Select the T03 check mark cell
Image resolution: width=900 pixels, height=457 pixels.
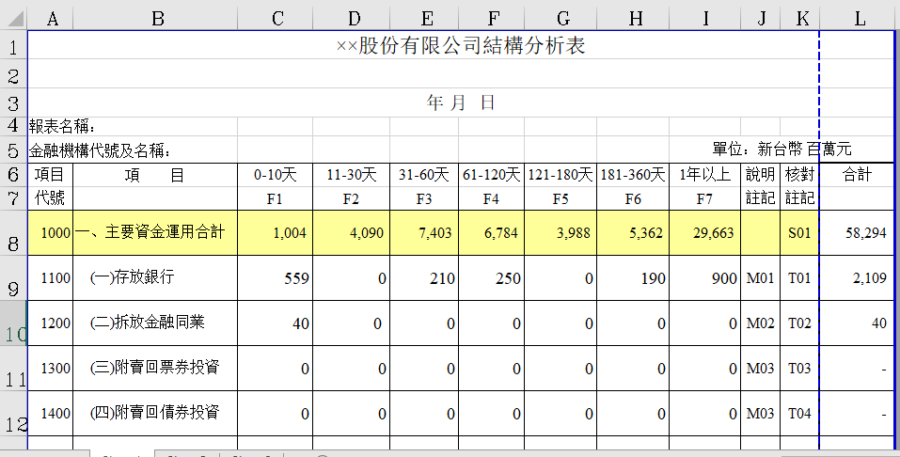point(800,368)
